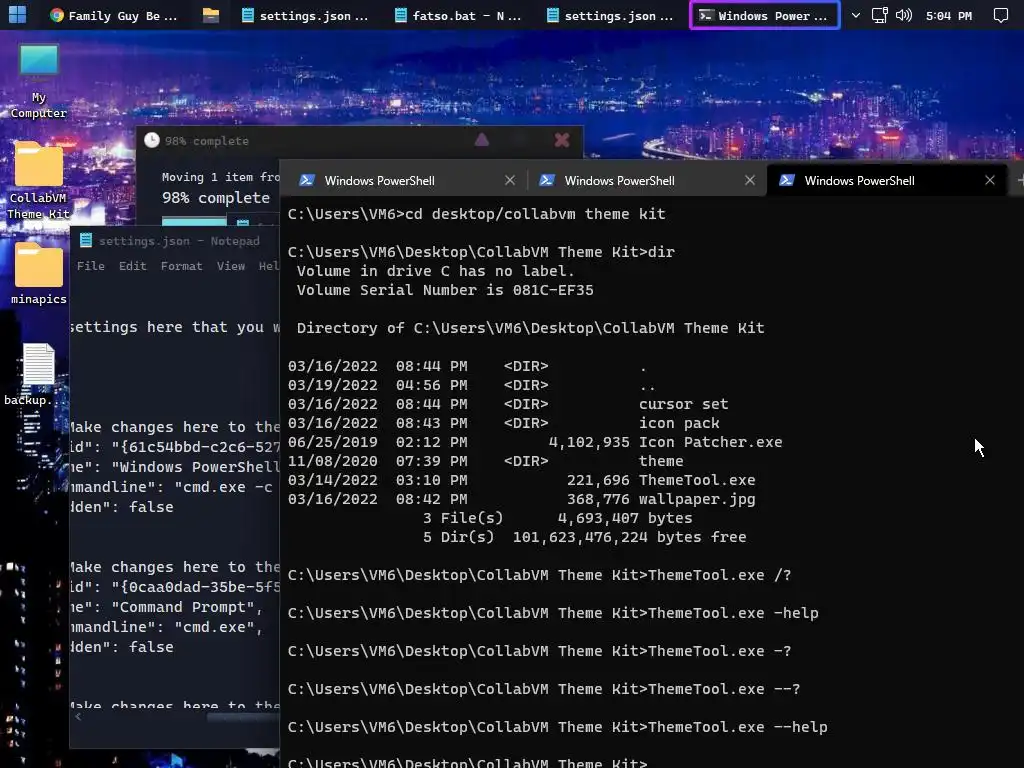The image size is (1024, 768).
Task: Open the clock showing 5:04 PM
Action: click(x=949, y=16)
